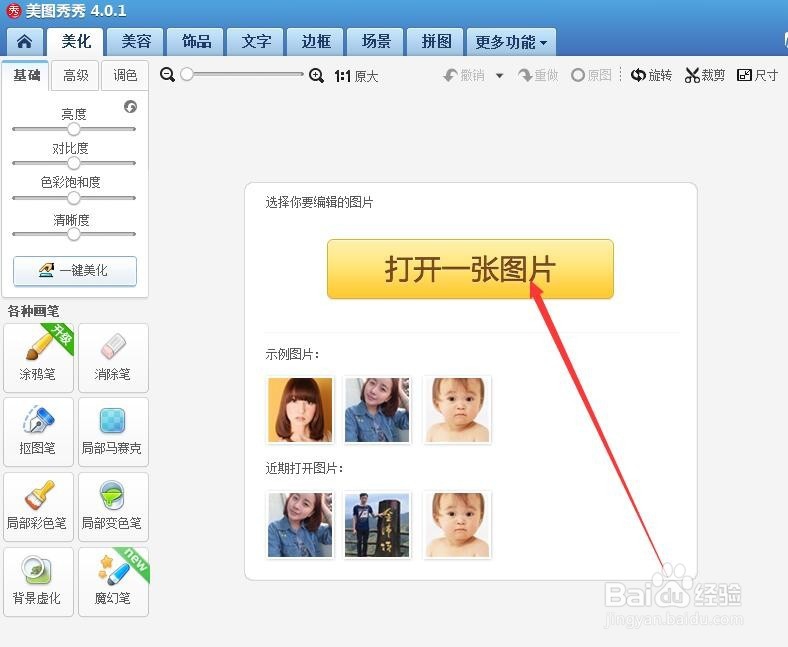
Task: Open the 饰品 tab
Action: tap(196, 42)
